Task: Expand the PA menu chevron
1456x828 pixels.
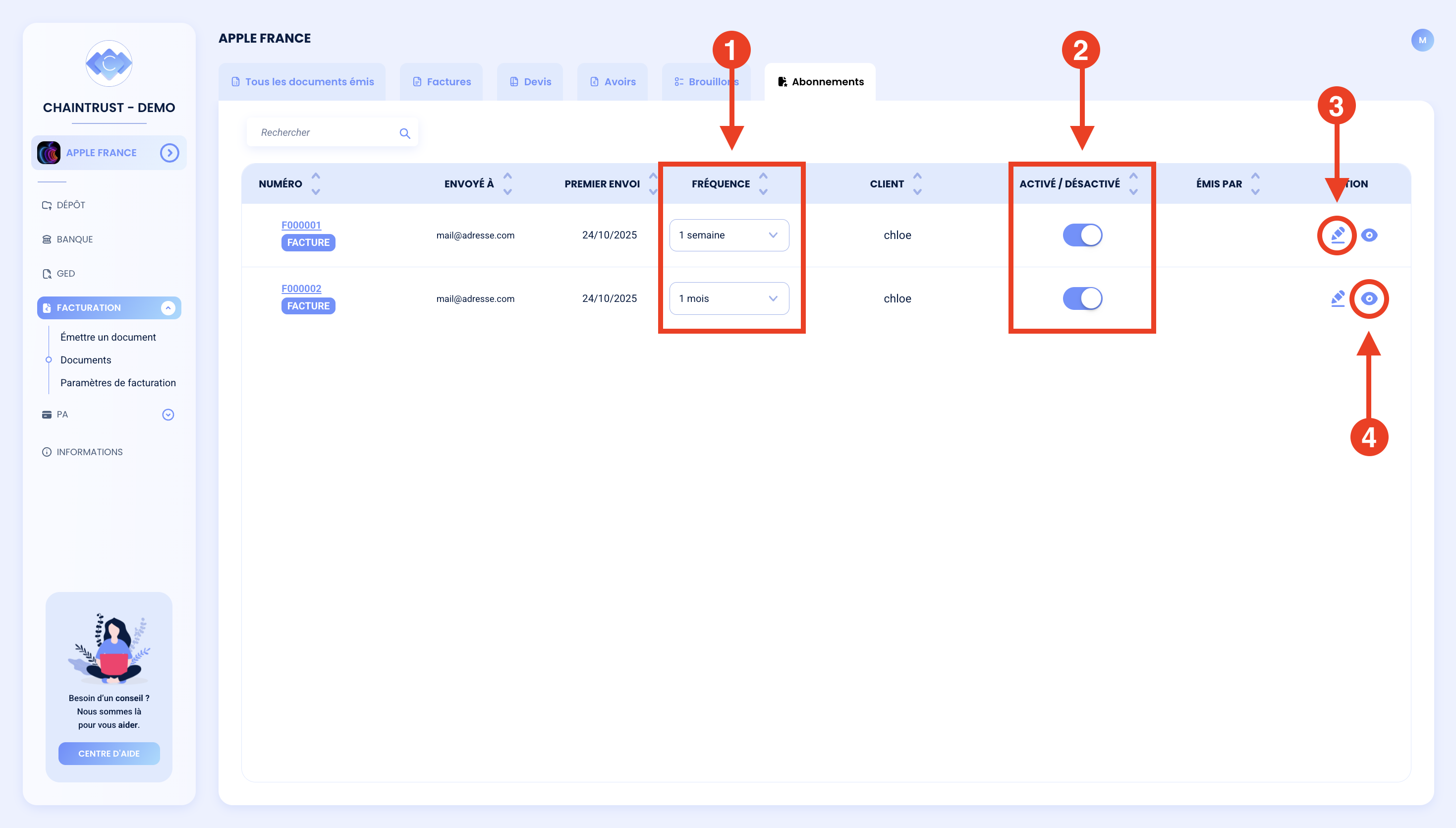Action: pos(168,414)
